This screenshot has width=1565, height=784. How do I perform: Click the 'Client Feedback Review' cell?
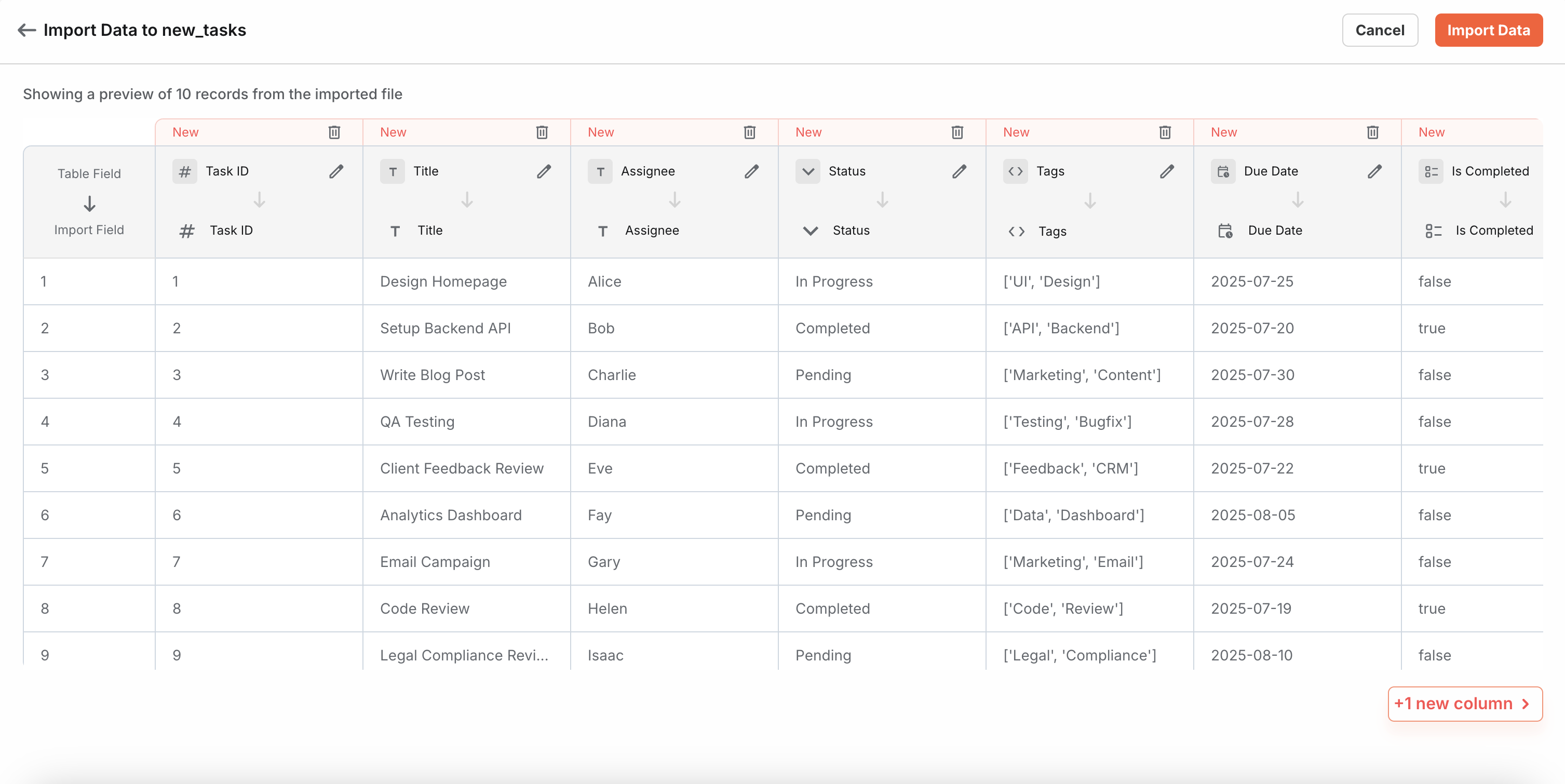point(467,468)
